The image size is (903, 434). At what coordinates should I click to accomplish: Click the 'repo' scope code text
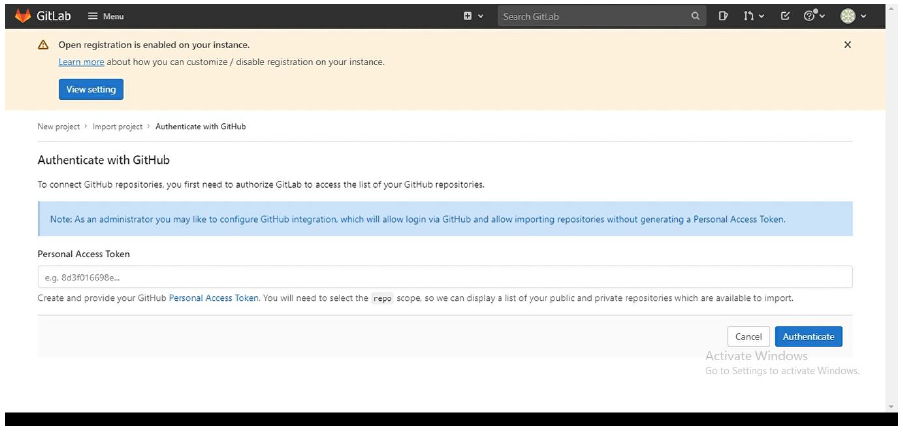(x=382, y=299)
